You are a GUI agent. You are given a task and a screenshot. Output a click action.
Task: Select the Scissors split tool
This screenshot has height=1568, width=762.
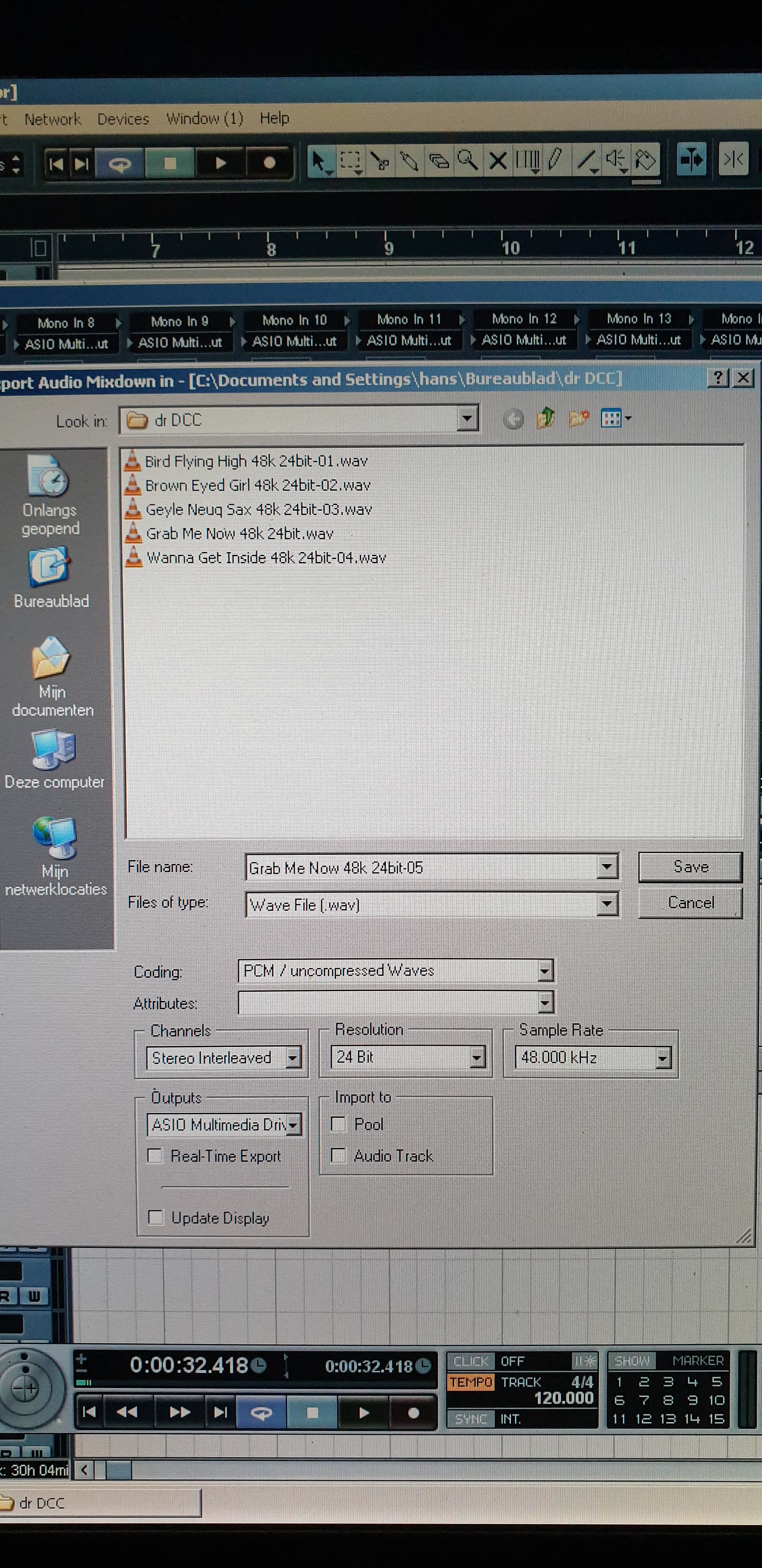(380, 161)
